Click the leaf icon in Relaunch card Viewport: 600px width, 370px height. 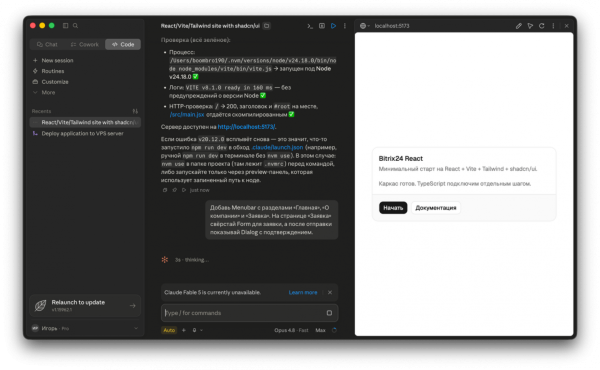(x=41, y=306)
